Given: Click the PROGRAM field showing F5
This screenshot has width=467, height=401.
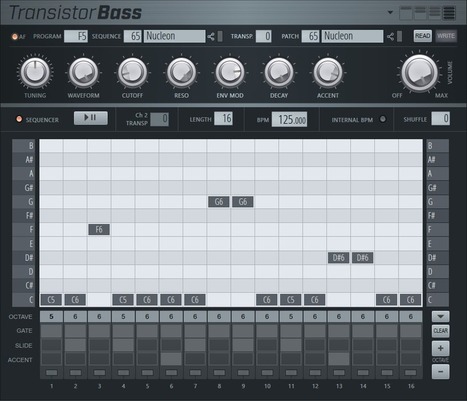Looking at the screenshot, I should [76, 36].
